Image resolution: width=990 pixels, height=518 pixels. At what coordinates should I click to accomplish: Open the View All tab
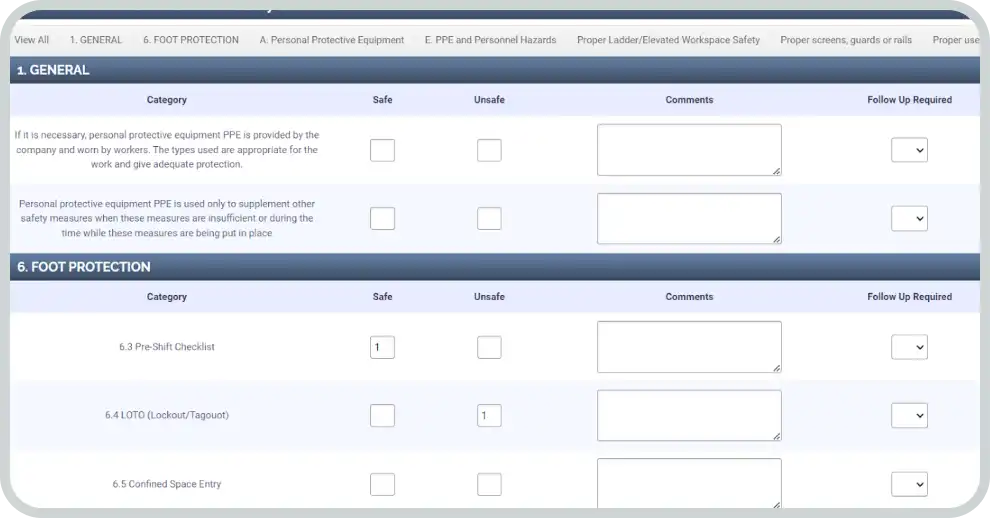click(x=32, y=40)
